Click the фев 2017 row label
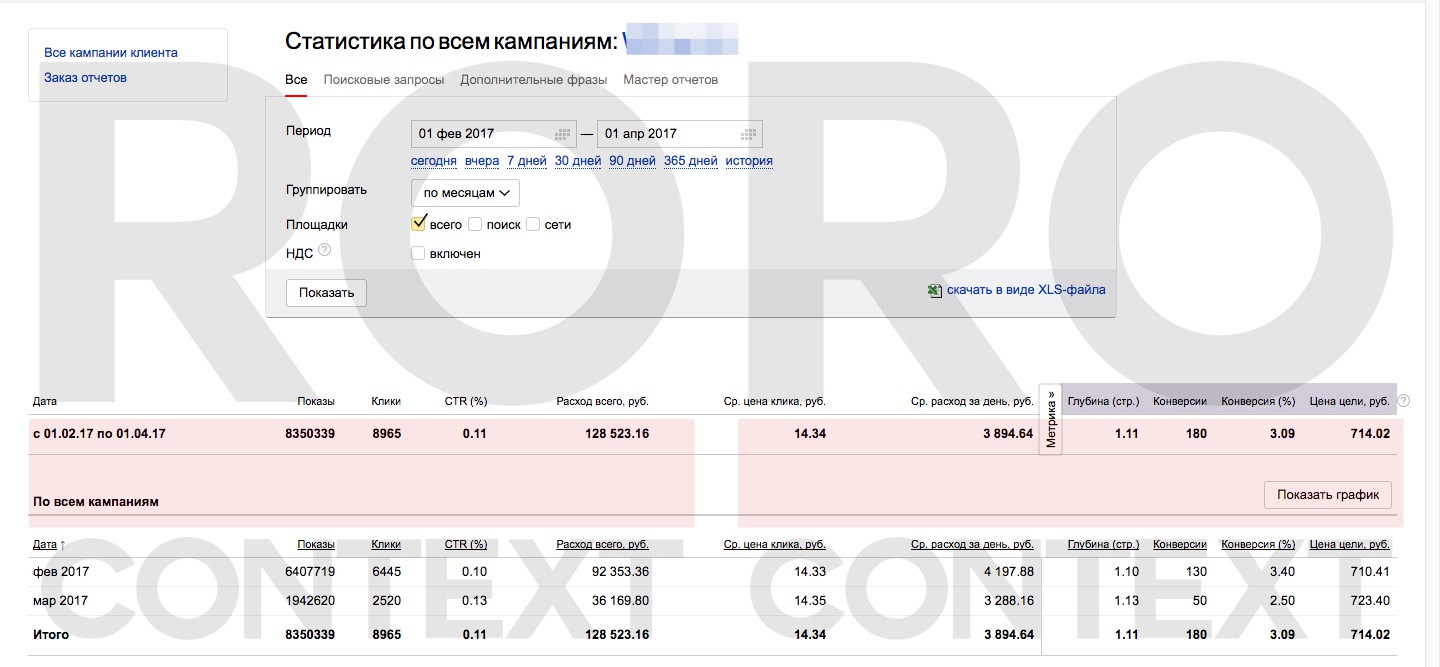Screen dimensions: 1440x667 pyautogui.click(x=60, y=572)
